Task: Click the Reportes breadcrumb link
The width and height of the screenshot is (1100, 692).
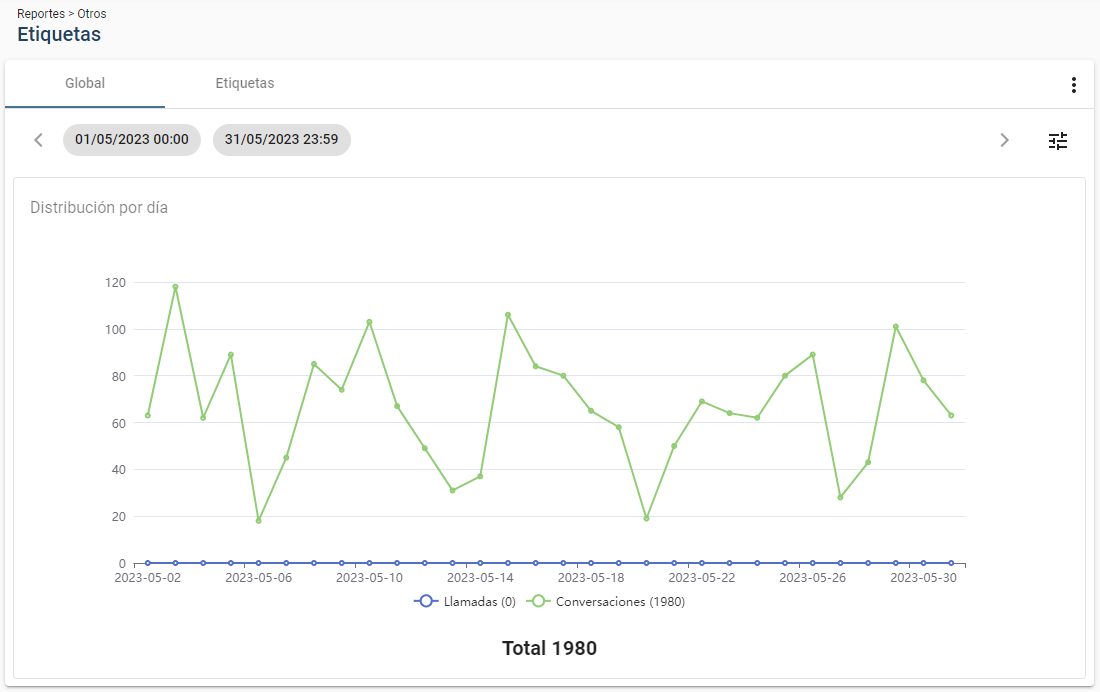Action: (x=41, y=13)
